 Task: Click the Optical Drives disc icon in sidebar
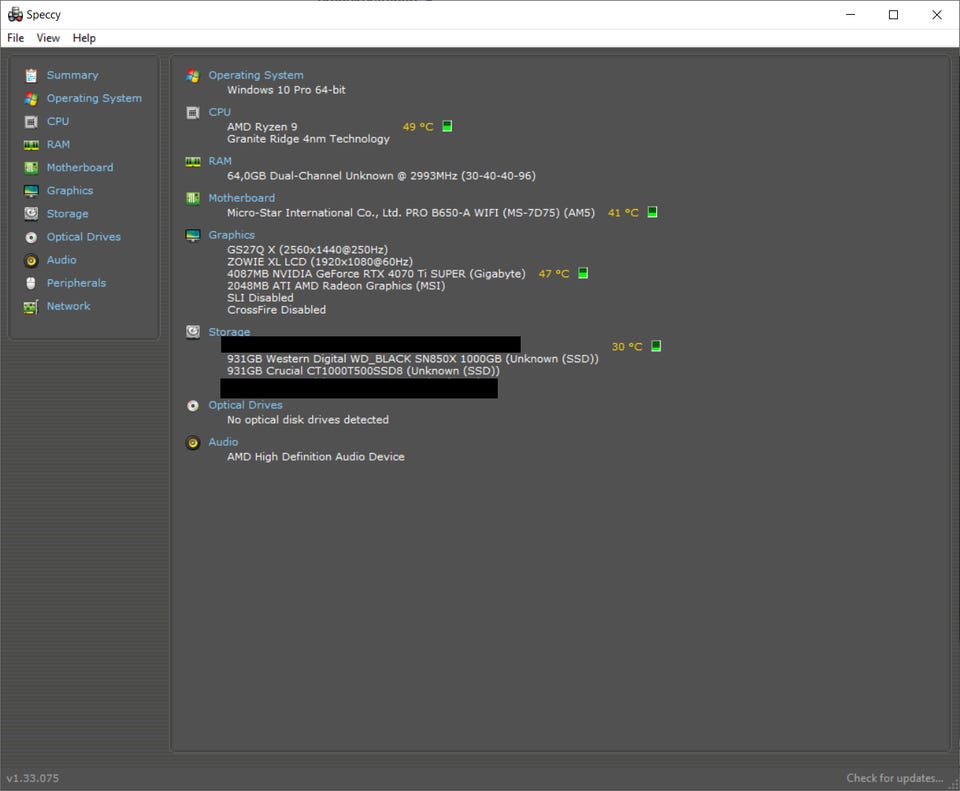point(31,237)
